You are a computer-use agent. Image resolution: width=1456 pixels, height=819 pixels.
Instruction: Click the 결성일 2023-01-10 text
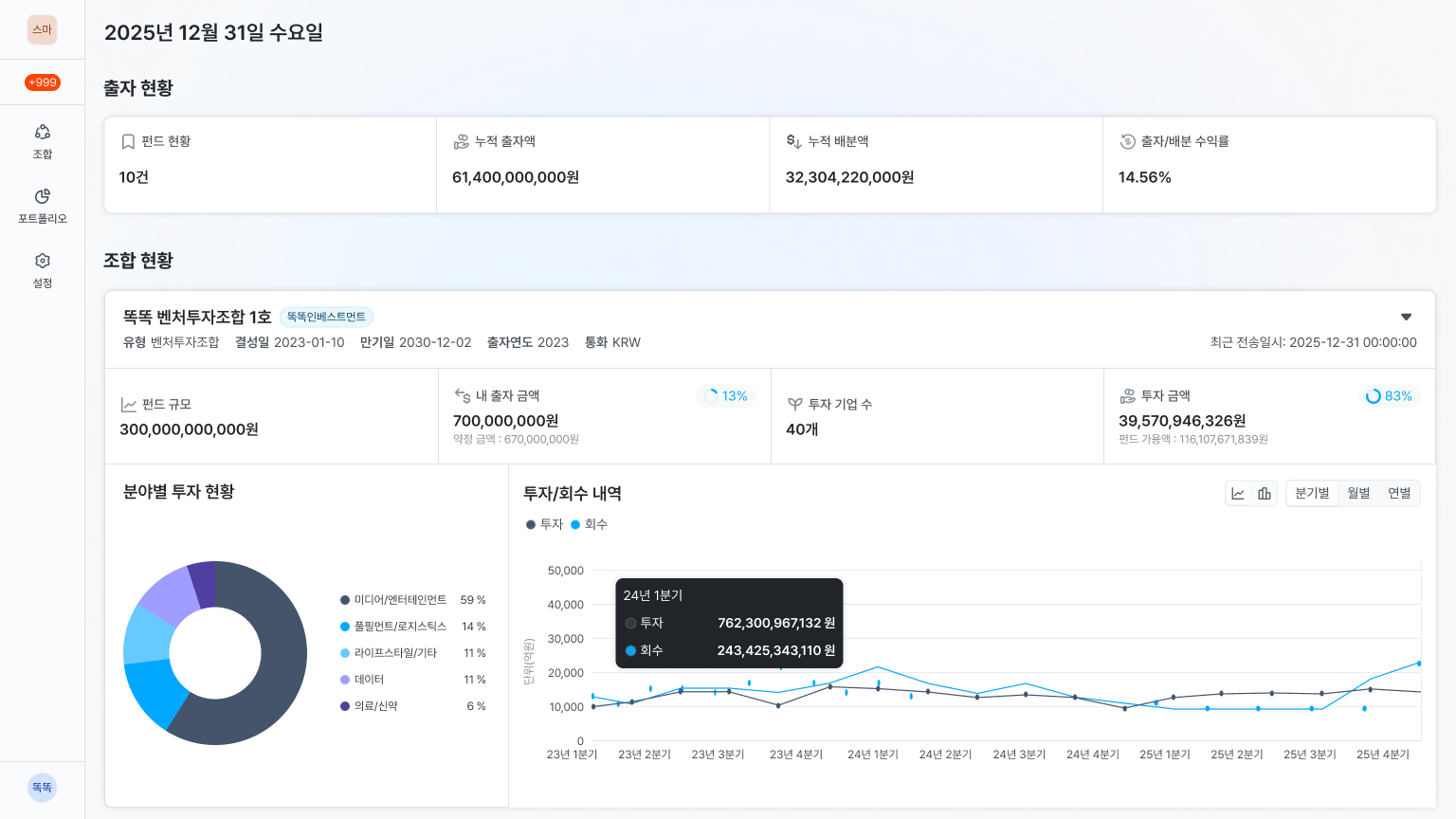pyautogui.click(x=290, y=342)
